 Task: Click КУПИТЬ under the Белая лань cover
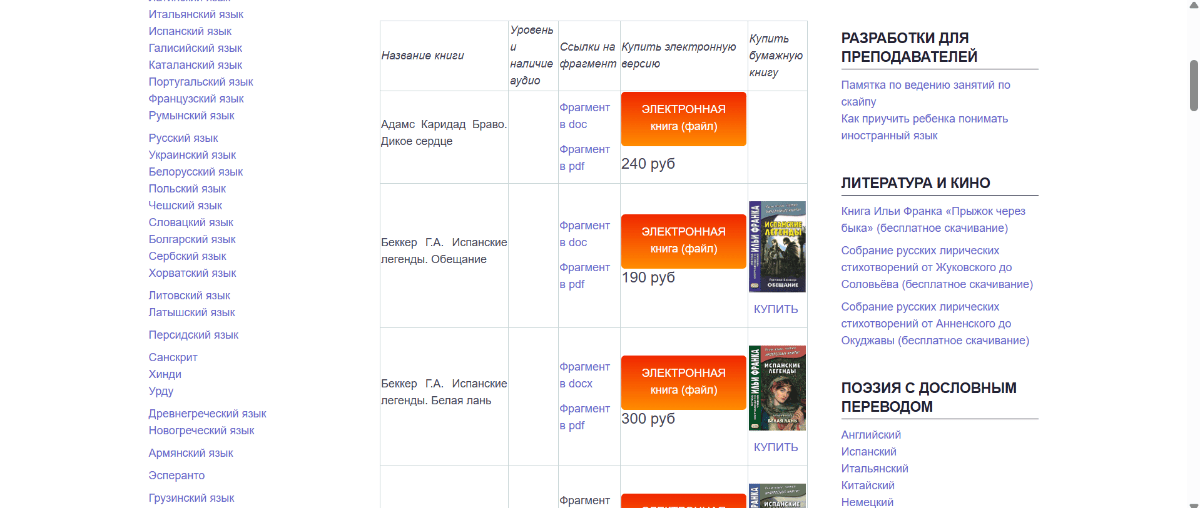click(776, 447)
